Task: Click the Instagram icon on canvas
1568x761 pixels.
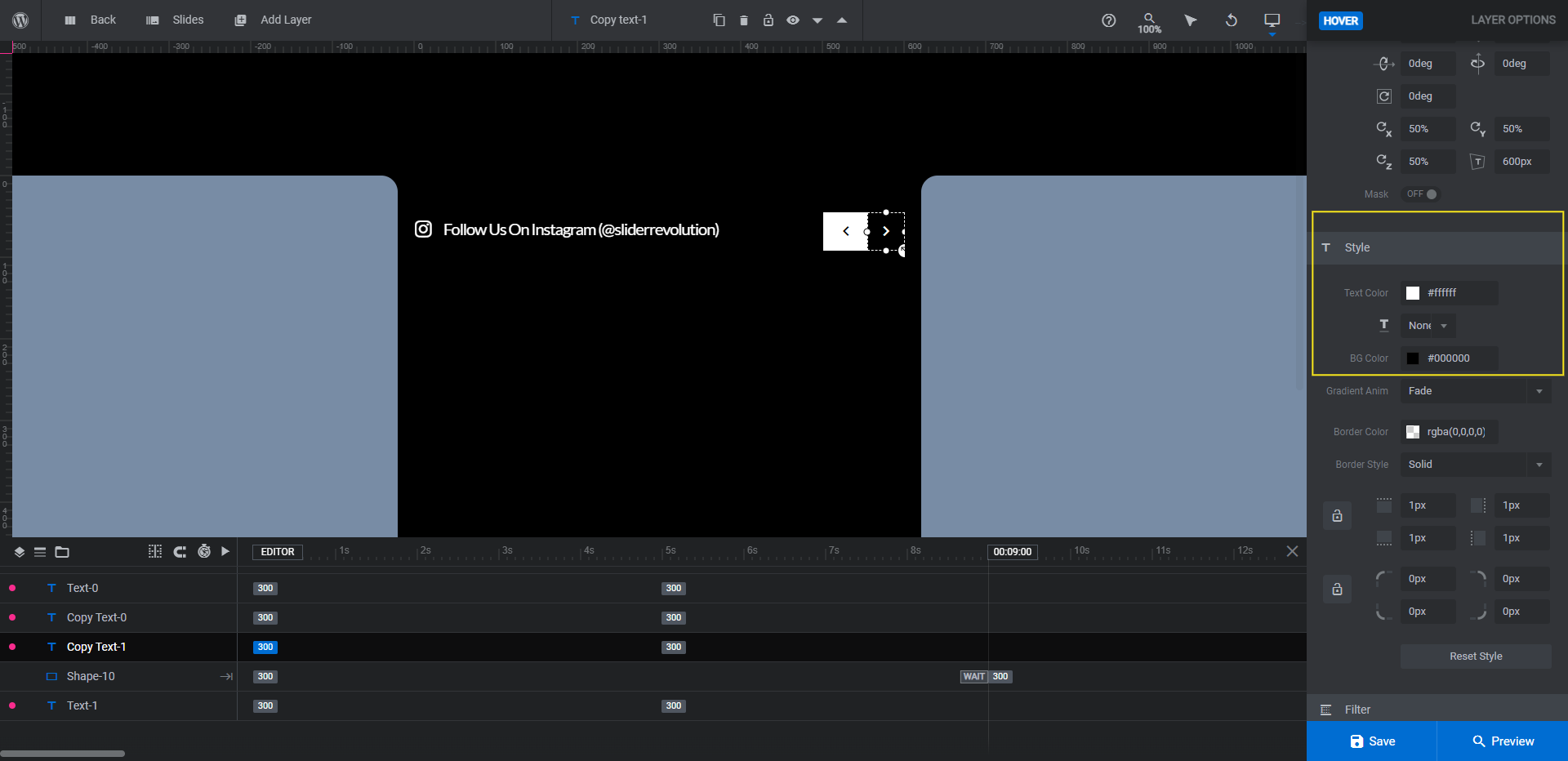Action: click(x=423, y=229)
